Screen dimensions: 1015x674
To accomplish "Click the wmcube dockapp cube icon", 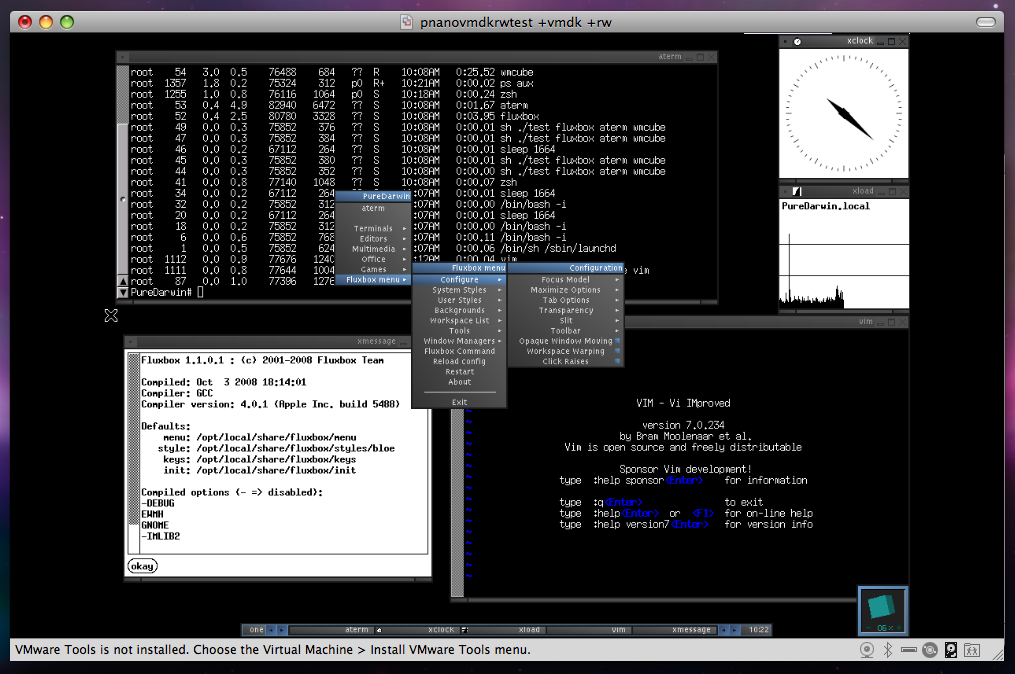I will [883, 611].
